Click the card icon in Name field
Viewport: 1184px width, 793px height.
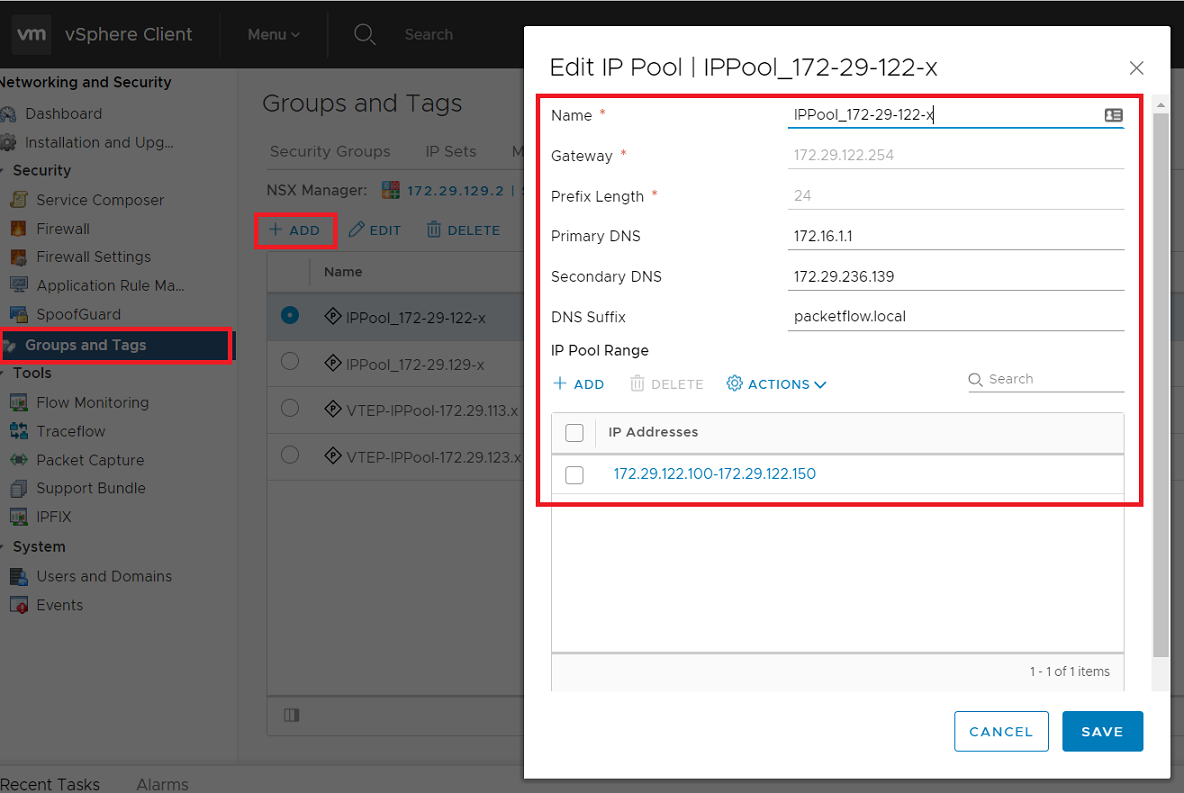point(1113,115)
